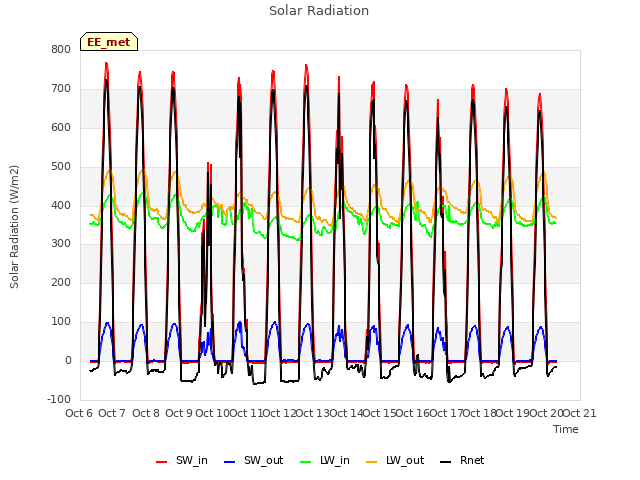Click the black Rnet legend swatch

pyautogui.click(x=446, y=462)
